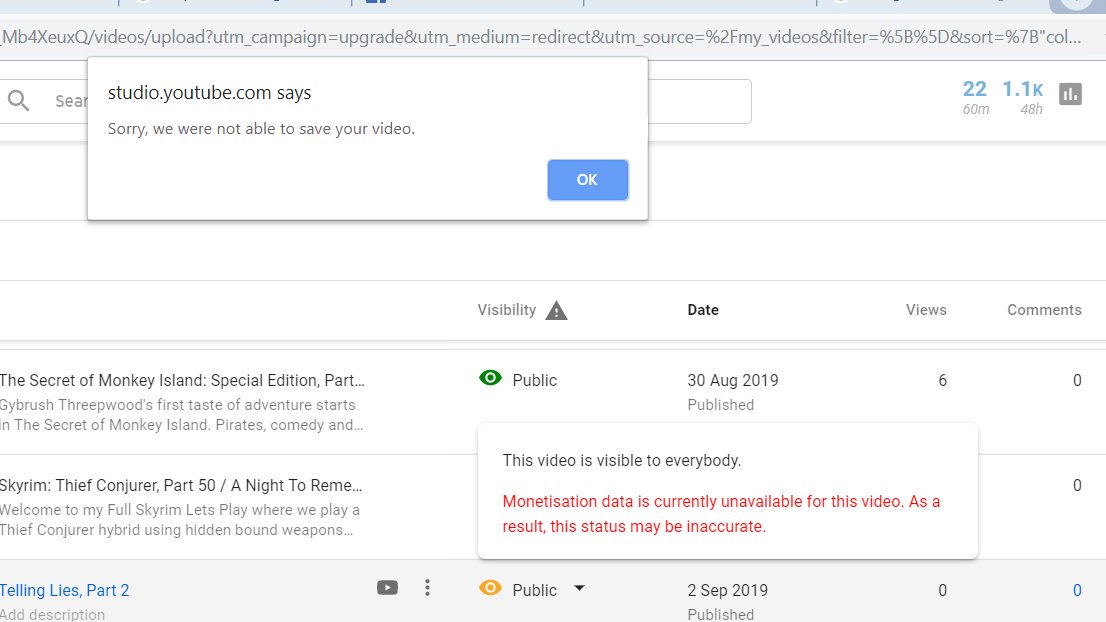This screenshot has width=1106, height=622.
Task: Click 'Sorry, we were not able to save' message
Action: [x=261, y=128]
